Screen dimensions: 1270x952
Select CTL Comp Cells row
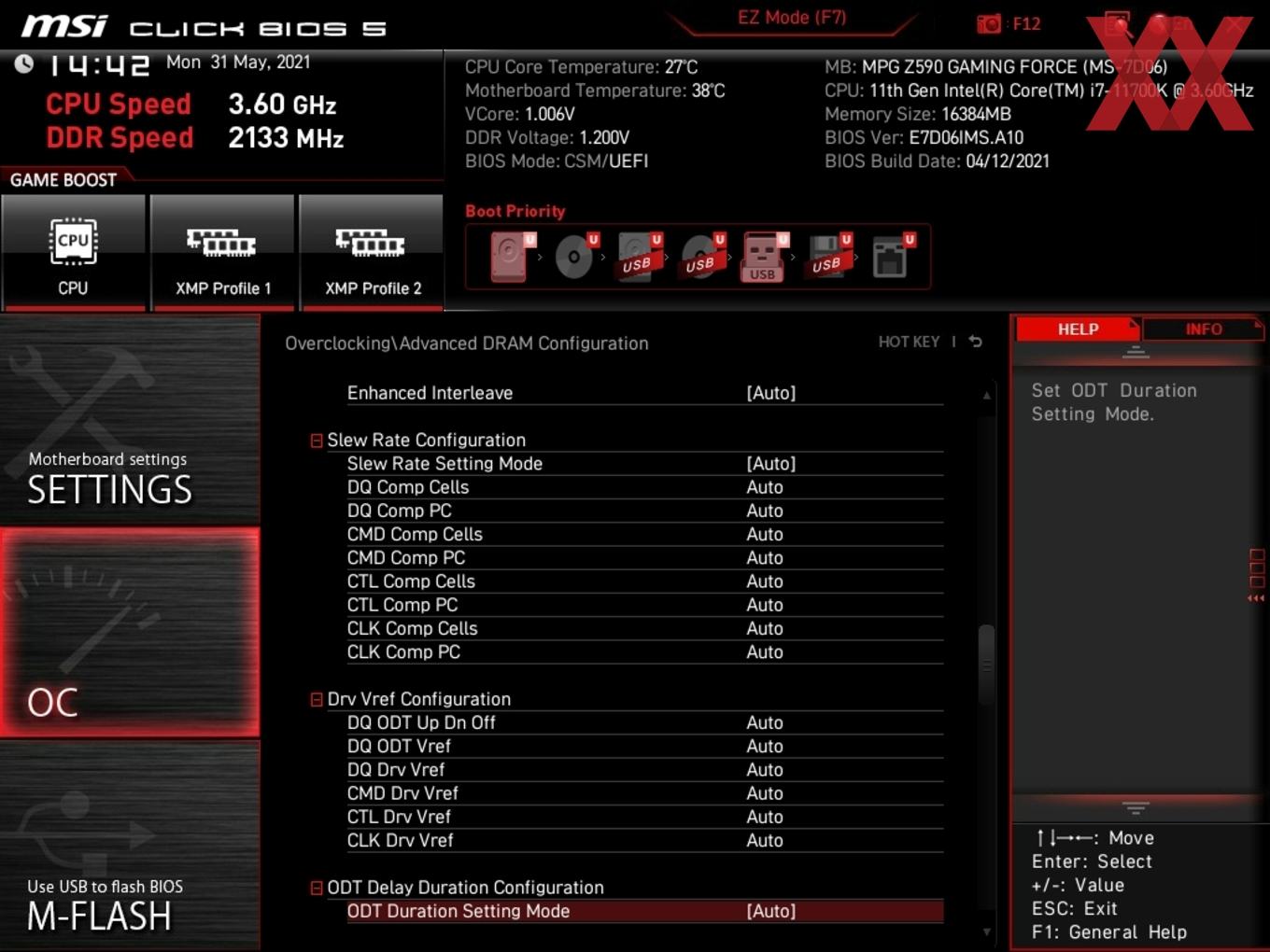coord(644,581)
